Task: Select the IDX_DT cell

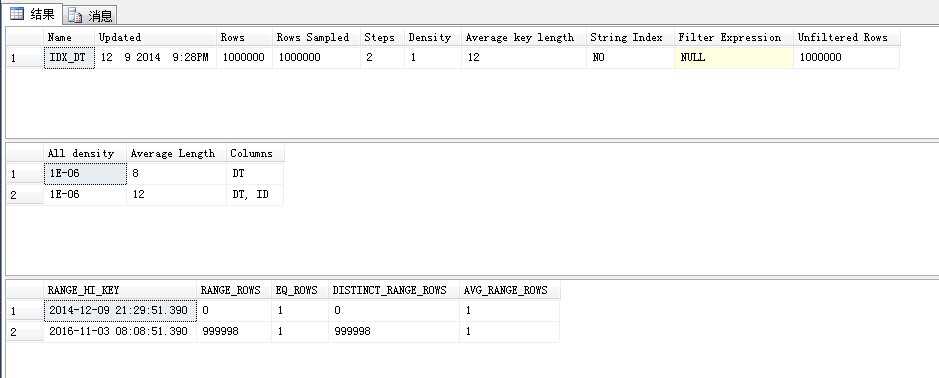Action: 69,58
